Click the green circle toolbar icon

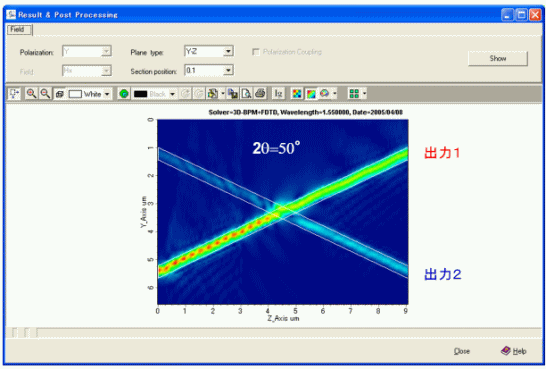coord(124,94)
